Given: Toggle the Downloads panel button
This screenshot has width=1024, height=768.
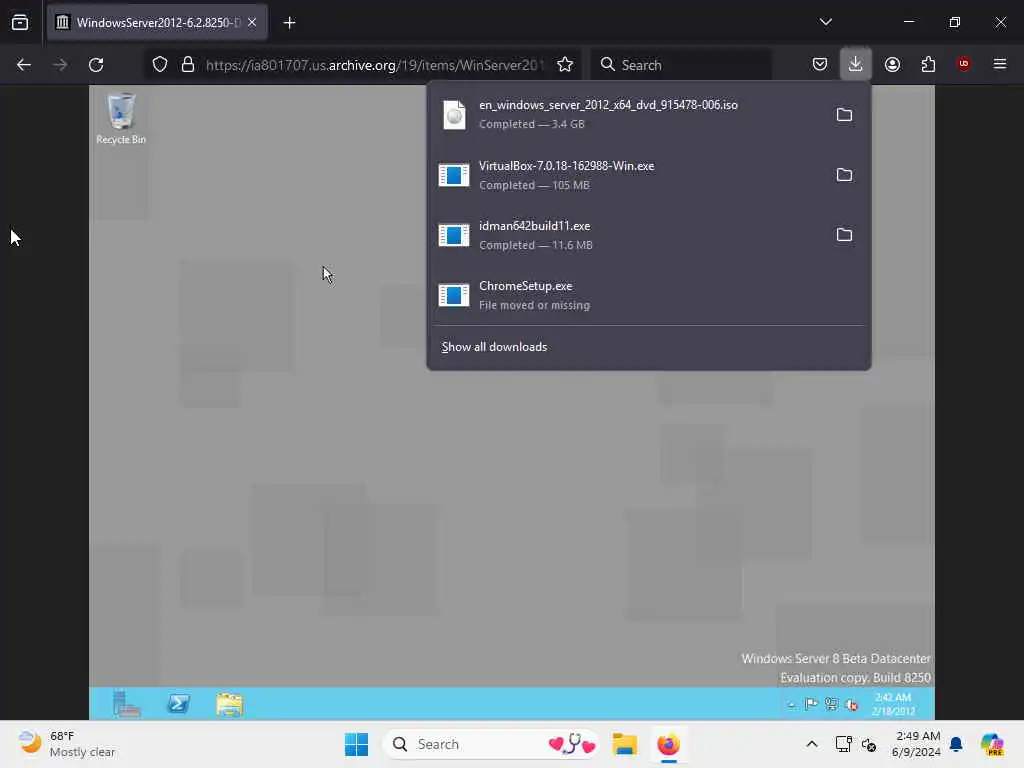Looking at the screenshot, I should (x=856, y=64).
